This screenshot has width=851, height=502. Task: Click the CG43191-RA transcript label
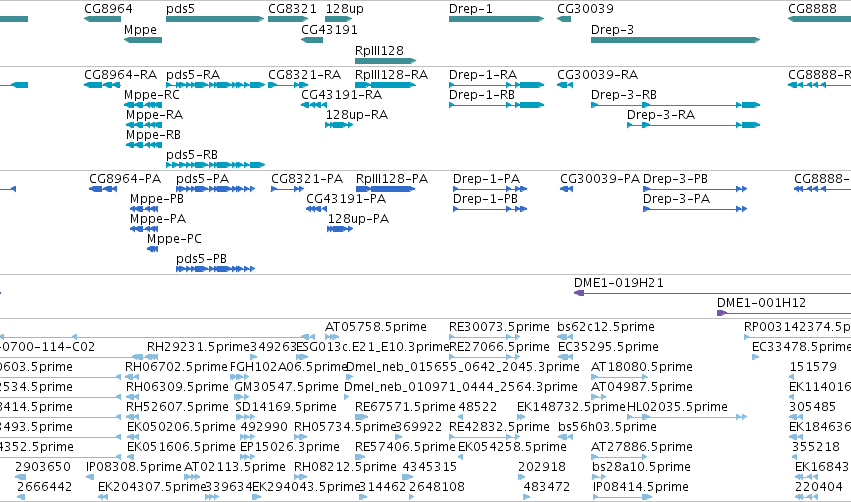pyautogui.click(x=341, y=95)
